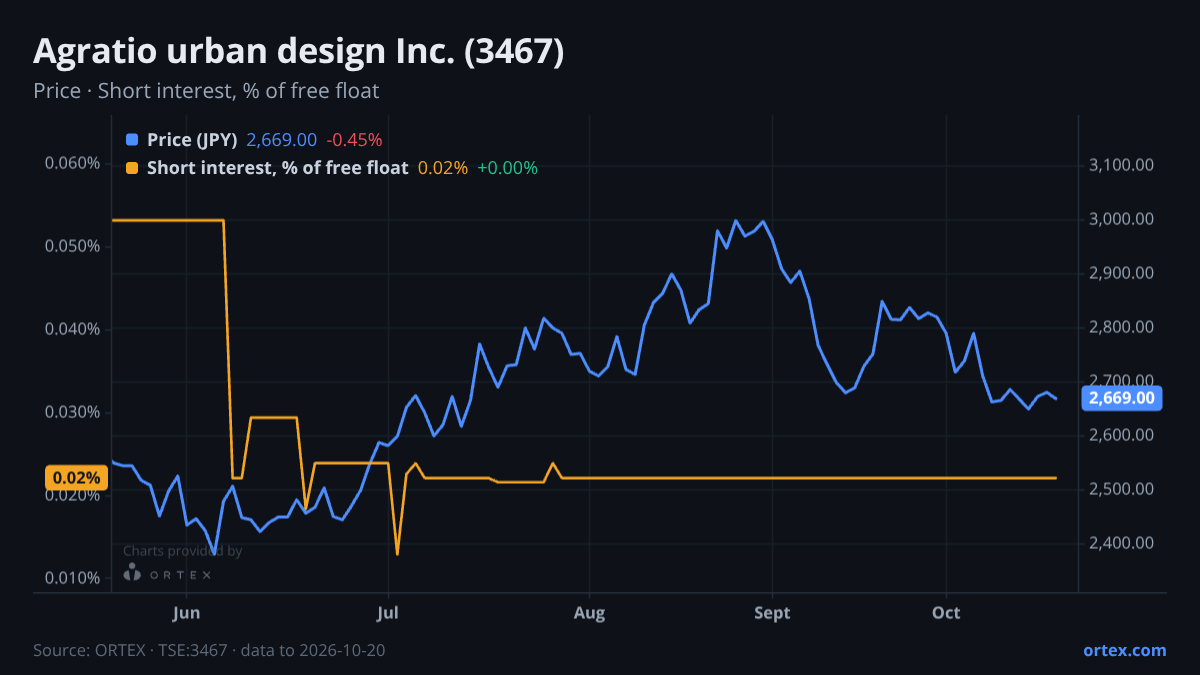Click the Jul label on the time axis
The width and height of the screenshot is (1200, 675).
[x=389, y=612]
